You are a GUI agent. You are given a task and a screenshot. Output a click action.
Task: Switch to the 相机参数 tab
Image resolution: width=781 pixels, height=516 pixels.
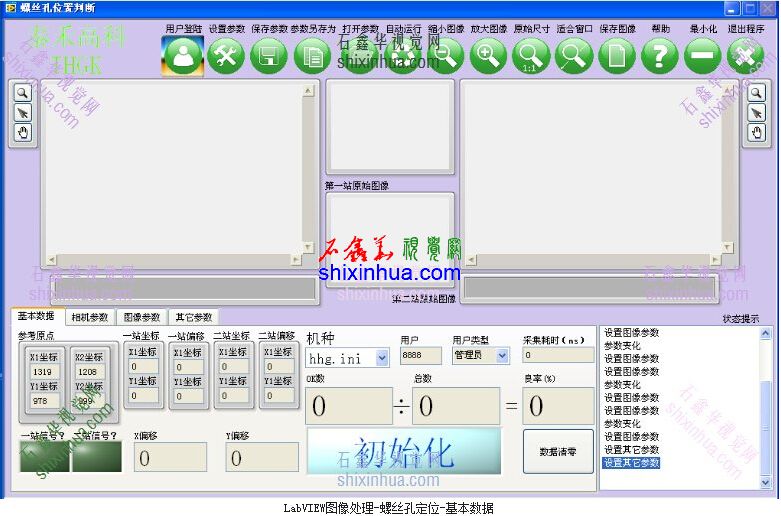click(x=89, y=317)
